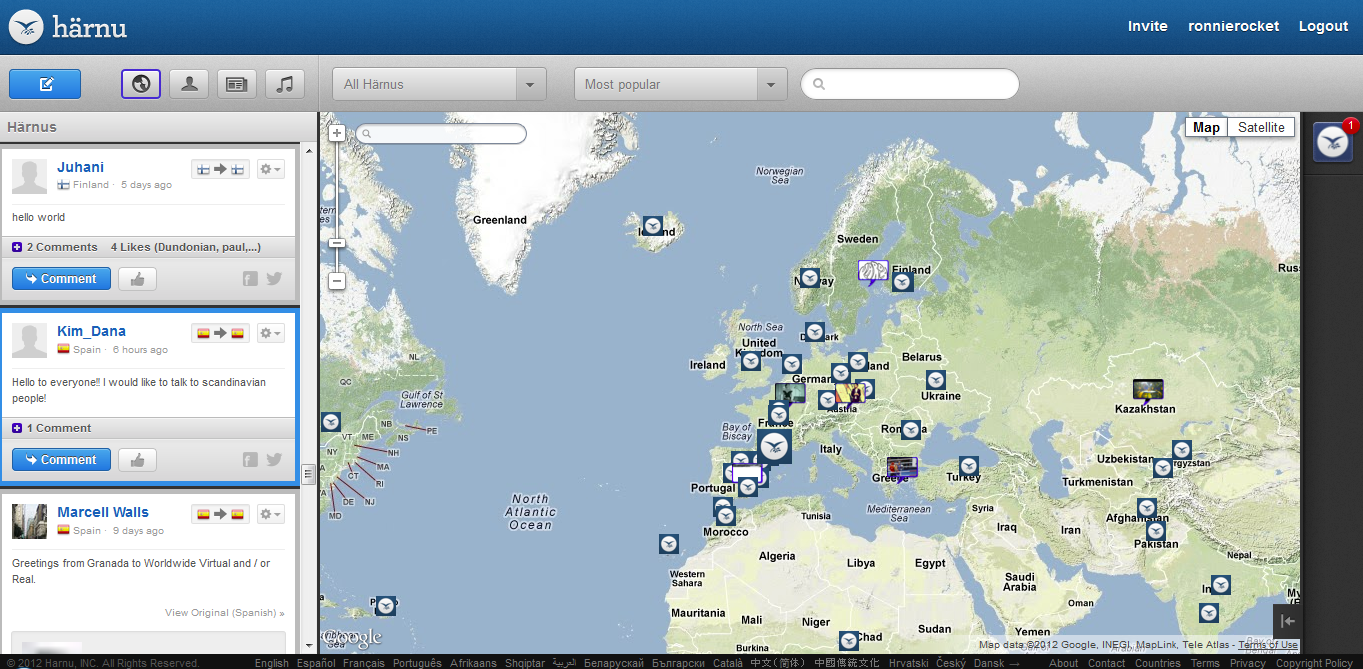Screen dimensions: 1363x669
Task: Select the globe map view icon
Action: (141, 84)
